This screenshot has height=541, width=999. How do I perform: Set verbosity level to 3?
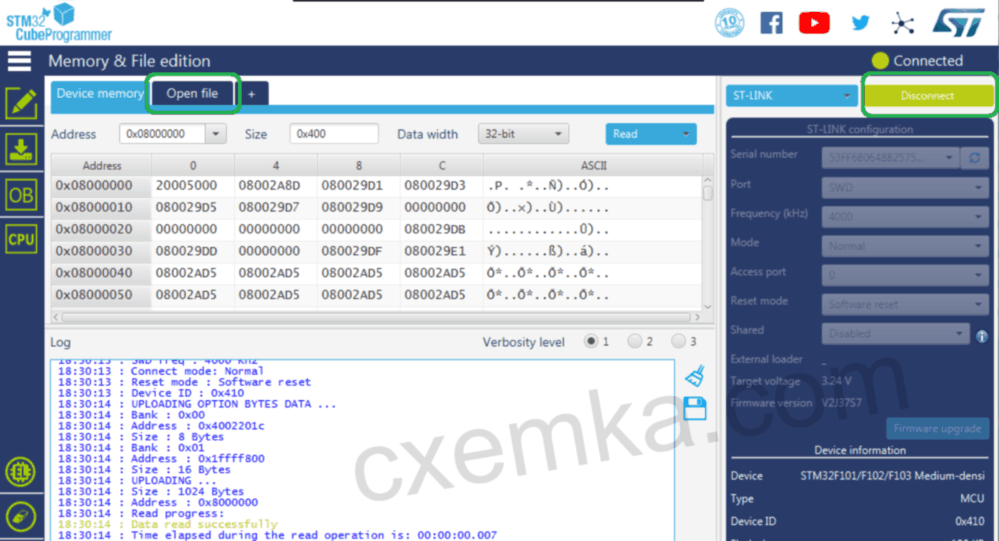coord(679,342)
